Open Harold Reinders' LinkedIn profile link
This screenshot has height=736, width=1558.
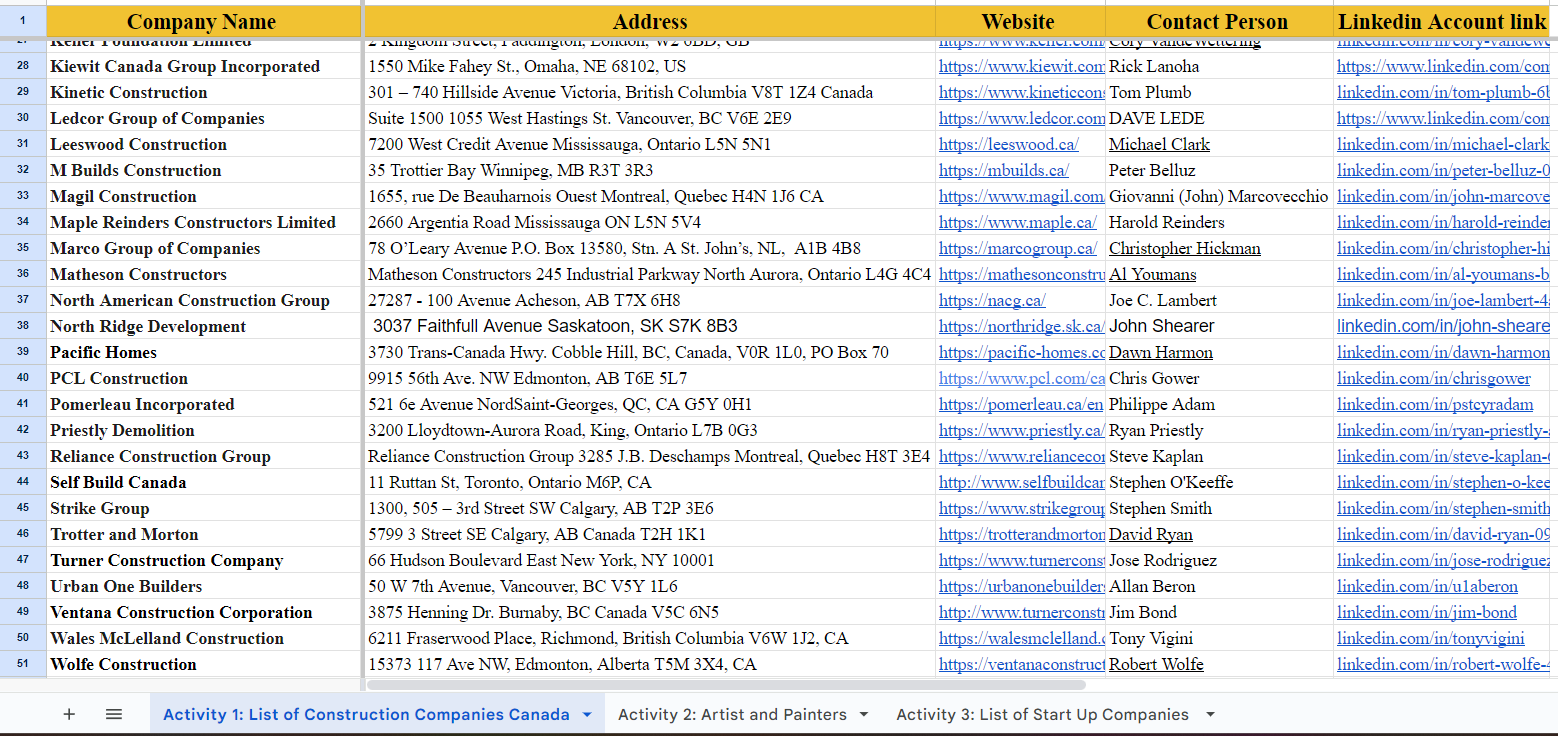[x=1443, y=223]
